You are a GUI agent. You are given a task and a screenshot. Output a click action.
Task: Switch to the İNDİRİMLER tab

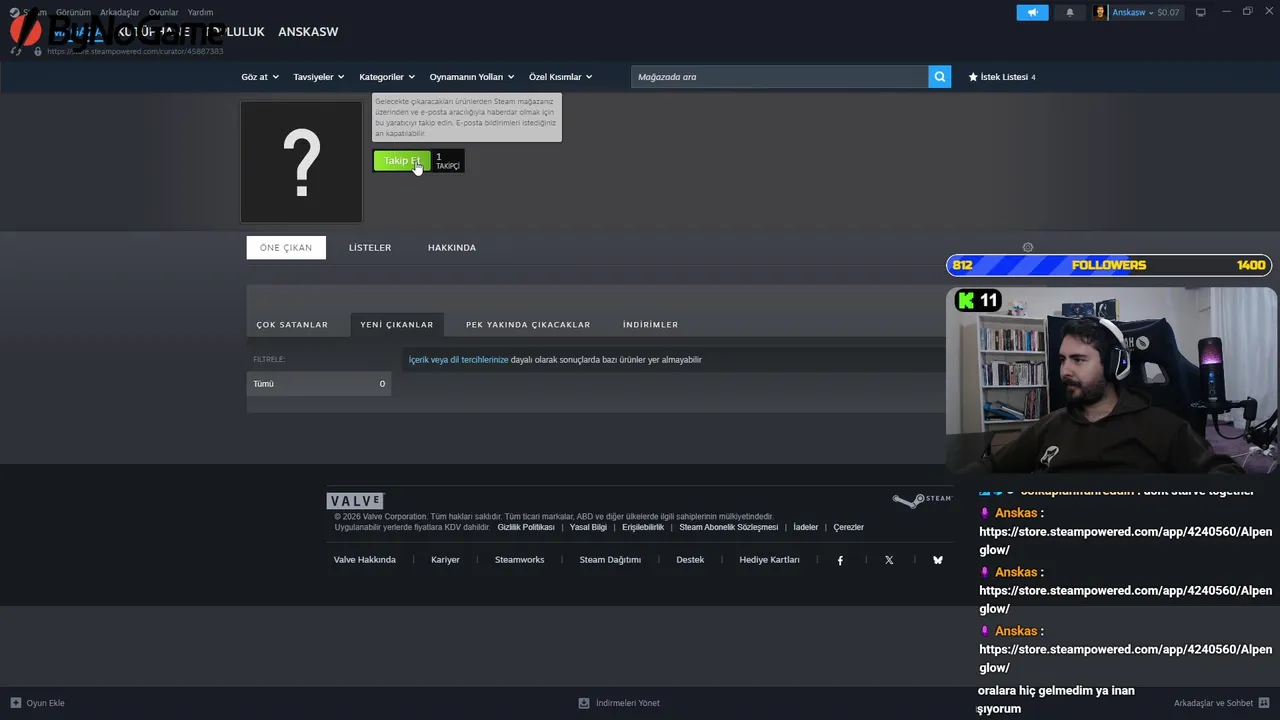[x=650, y=324]
